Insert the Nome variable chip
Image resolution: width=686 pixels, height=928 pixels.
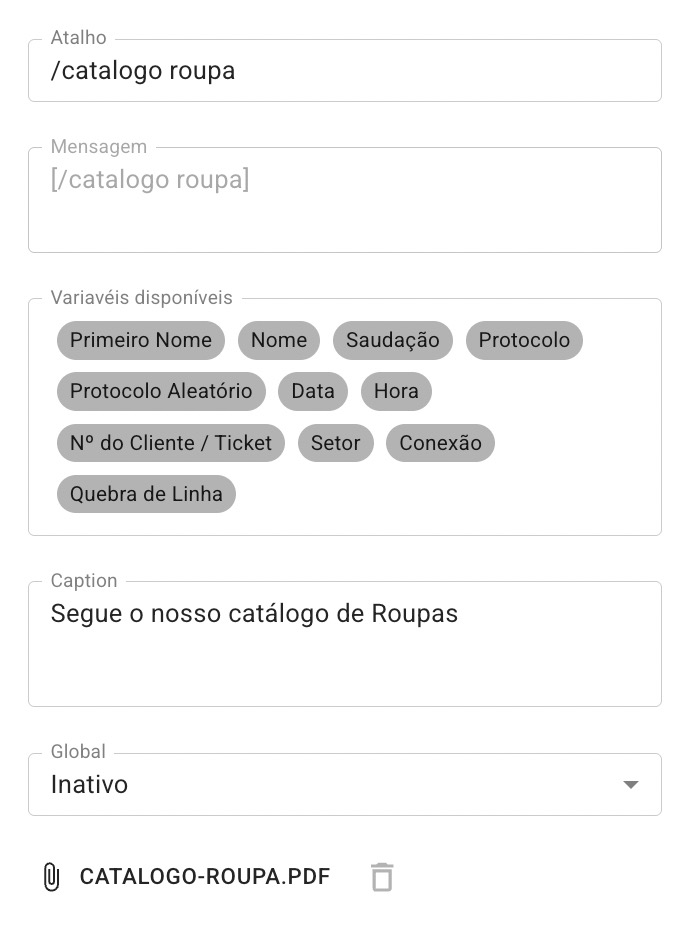click(x=279, y=340)
